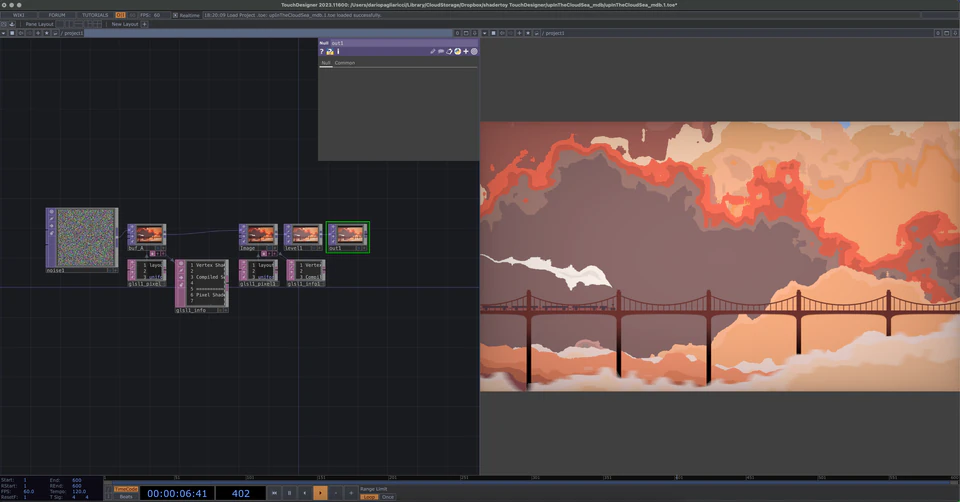Select the glsl1_info DAT node
The image size is (960, 502).
click(x=202, y=285)
